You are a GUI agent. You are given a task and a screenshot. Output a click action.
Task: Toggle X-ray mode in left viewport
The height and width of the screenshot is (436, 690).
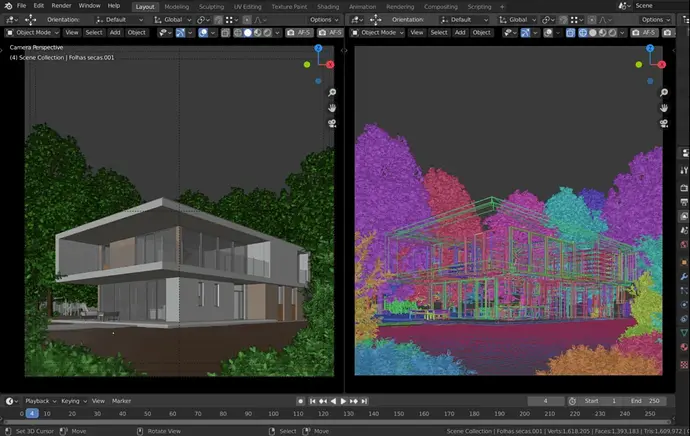[225, 33]
